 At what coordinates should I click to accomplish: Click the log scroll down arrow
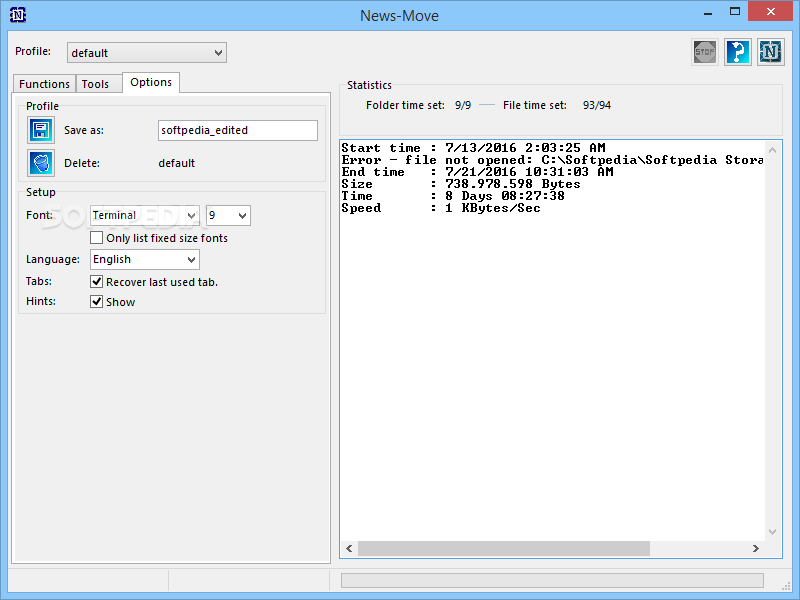coord(772,532)
